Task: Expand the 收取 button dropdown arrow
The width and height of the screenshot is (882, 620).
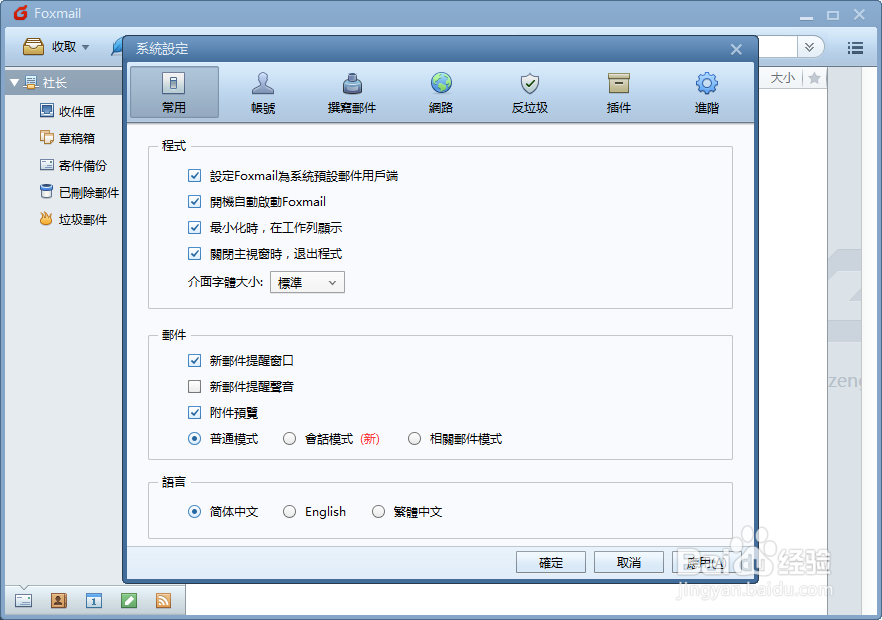Action: (84, 46)
